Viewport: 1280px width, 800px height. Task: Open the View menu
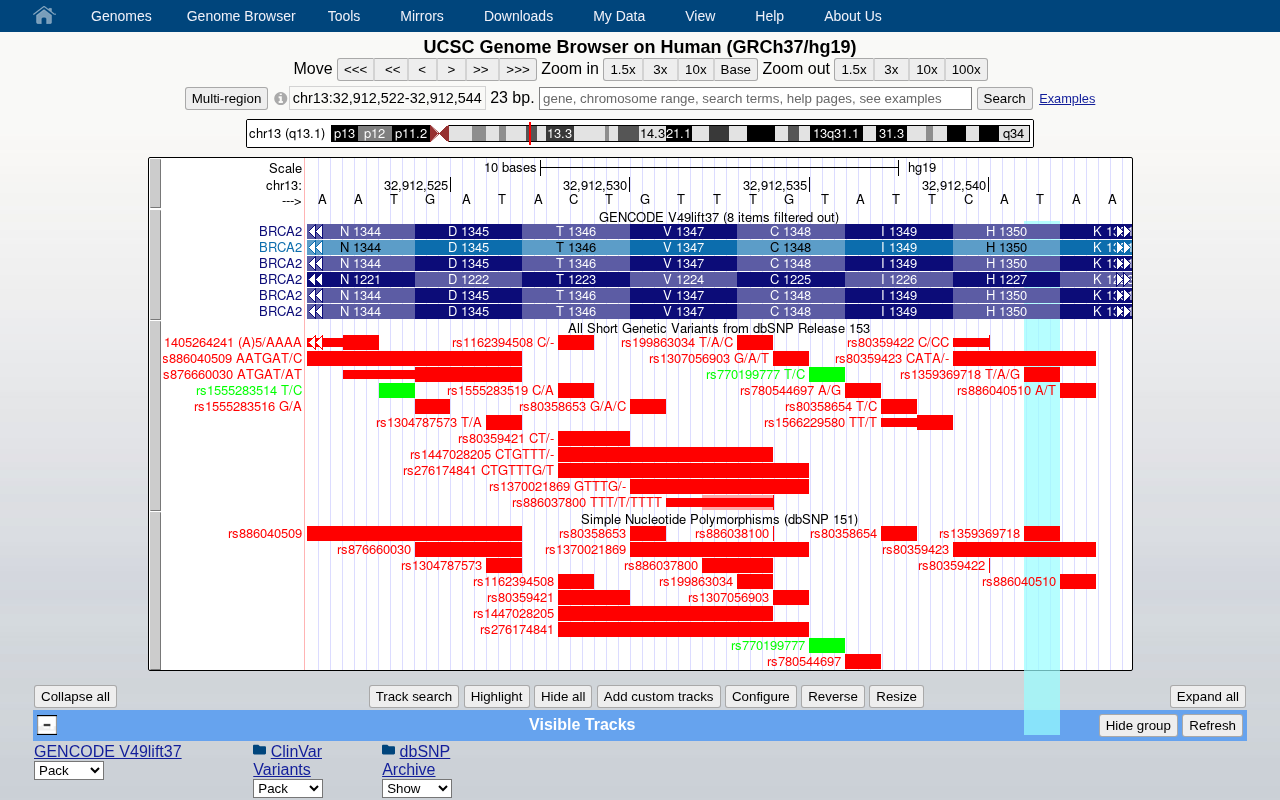click(700, 16)
